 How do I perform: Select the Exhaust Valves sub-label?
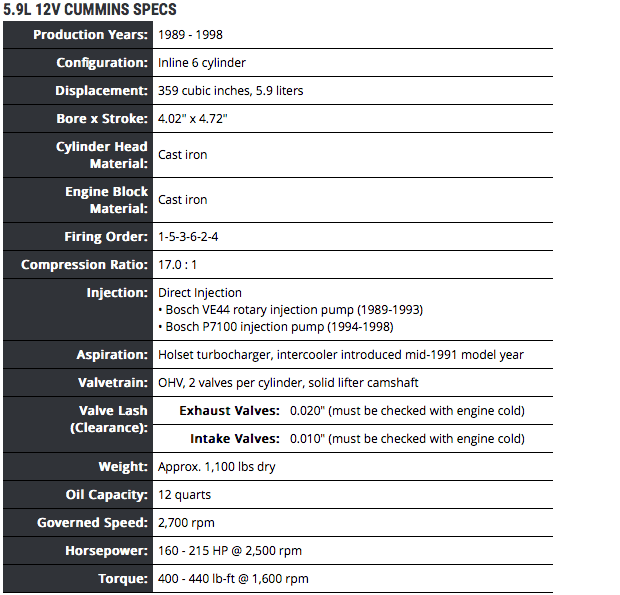[x=230, y=411]
